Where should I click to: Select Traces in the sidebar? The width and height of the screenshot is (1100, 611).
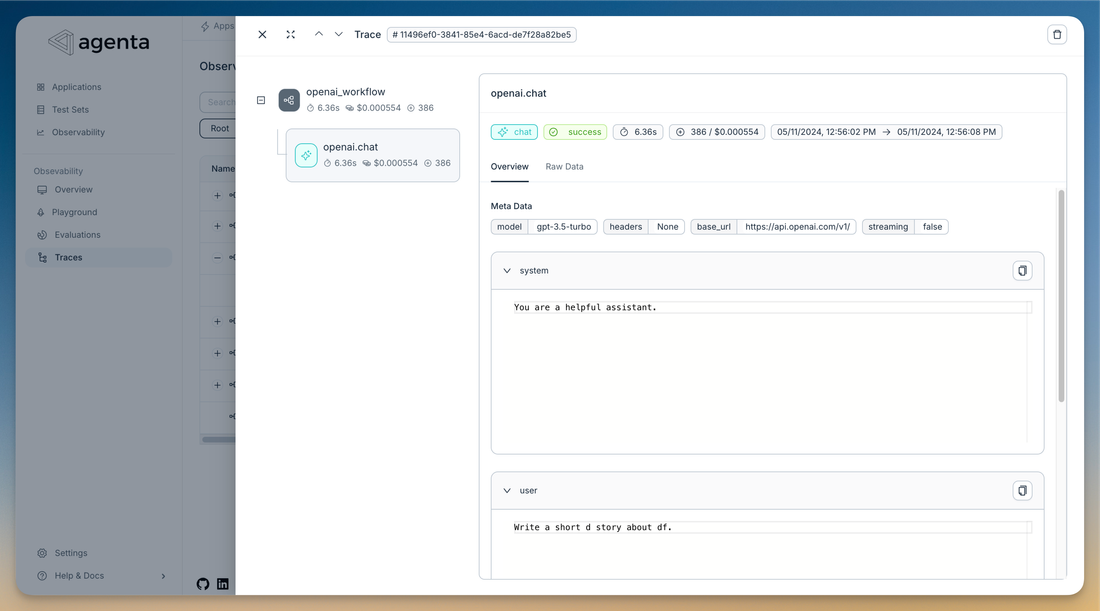coord(98,257)
